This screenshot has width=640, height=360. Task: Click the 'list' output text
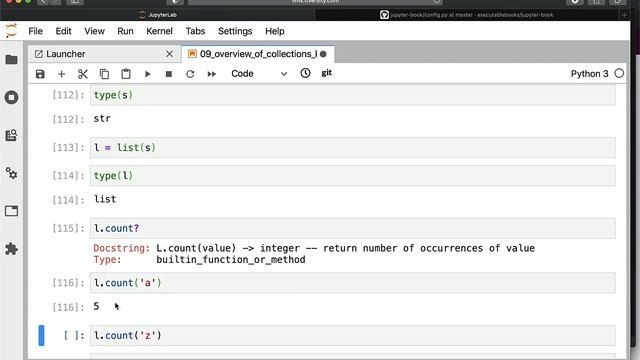[105, 199]
